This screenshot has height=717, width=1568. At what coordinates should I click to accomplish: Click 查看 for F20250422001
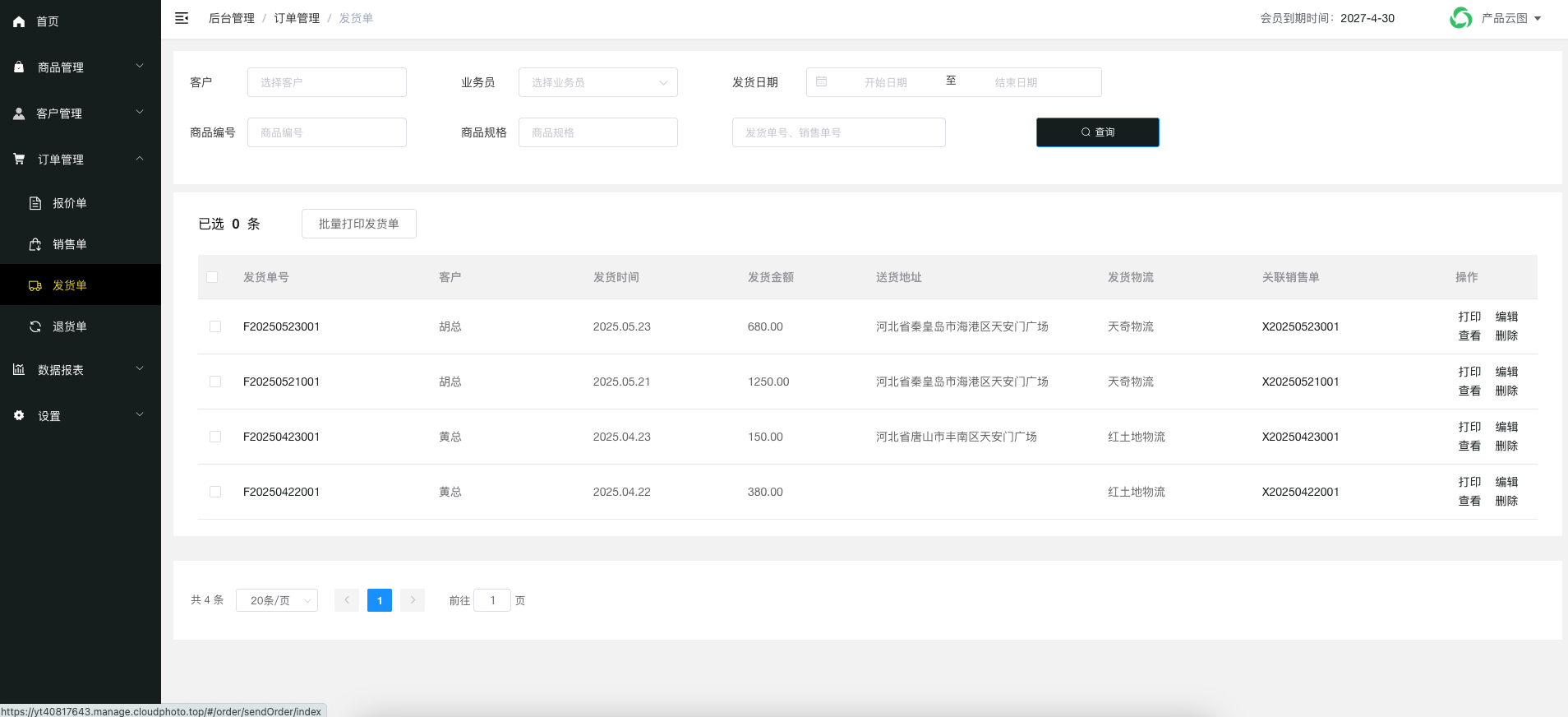(1469, 501)
